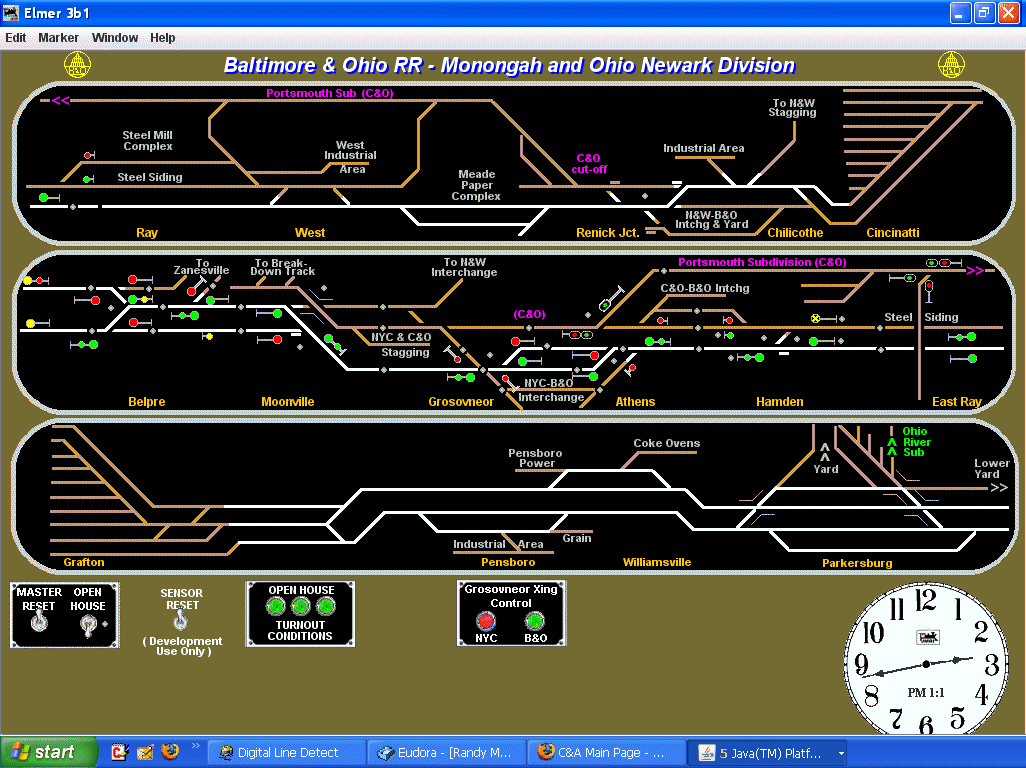Flip the Open House toggle switch
This screenshot has width=1026, height=768.
click(87, 623)
